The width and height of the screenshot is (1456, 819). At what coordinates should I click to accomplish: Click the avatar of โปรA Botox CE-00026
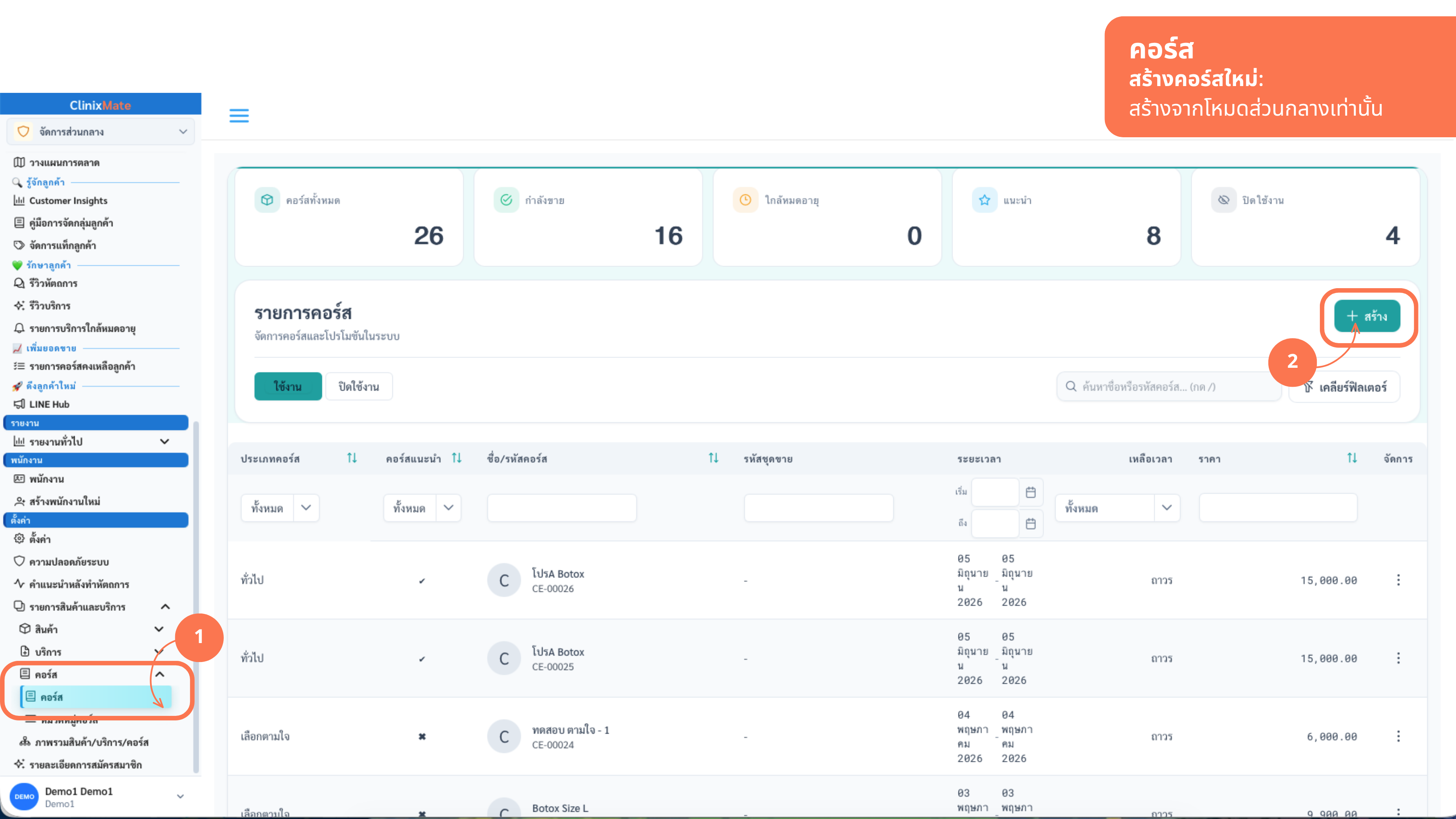click(x=504, y=580)
